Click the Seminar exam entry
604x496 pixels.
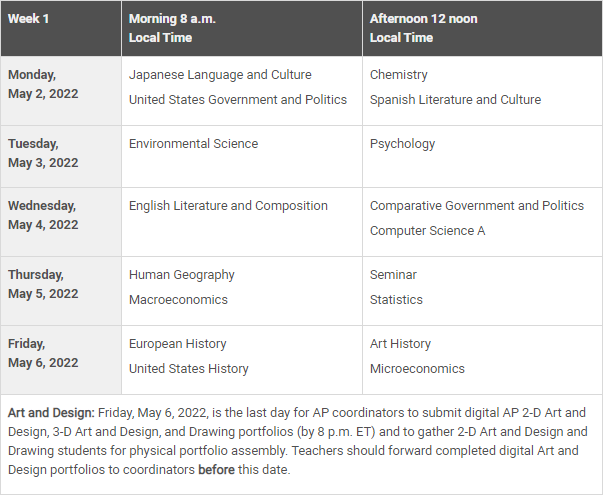coord(393,275)
